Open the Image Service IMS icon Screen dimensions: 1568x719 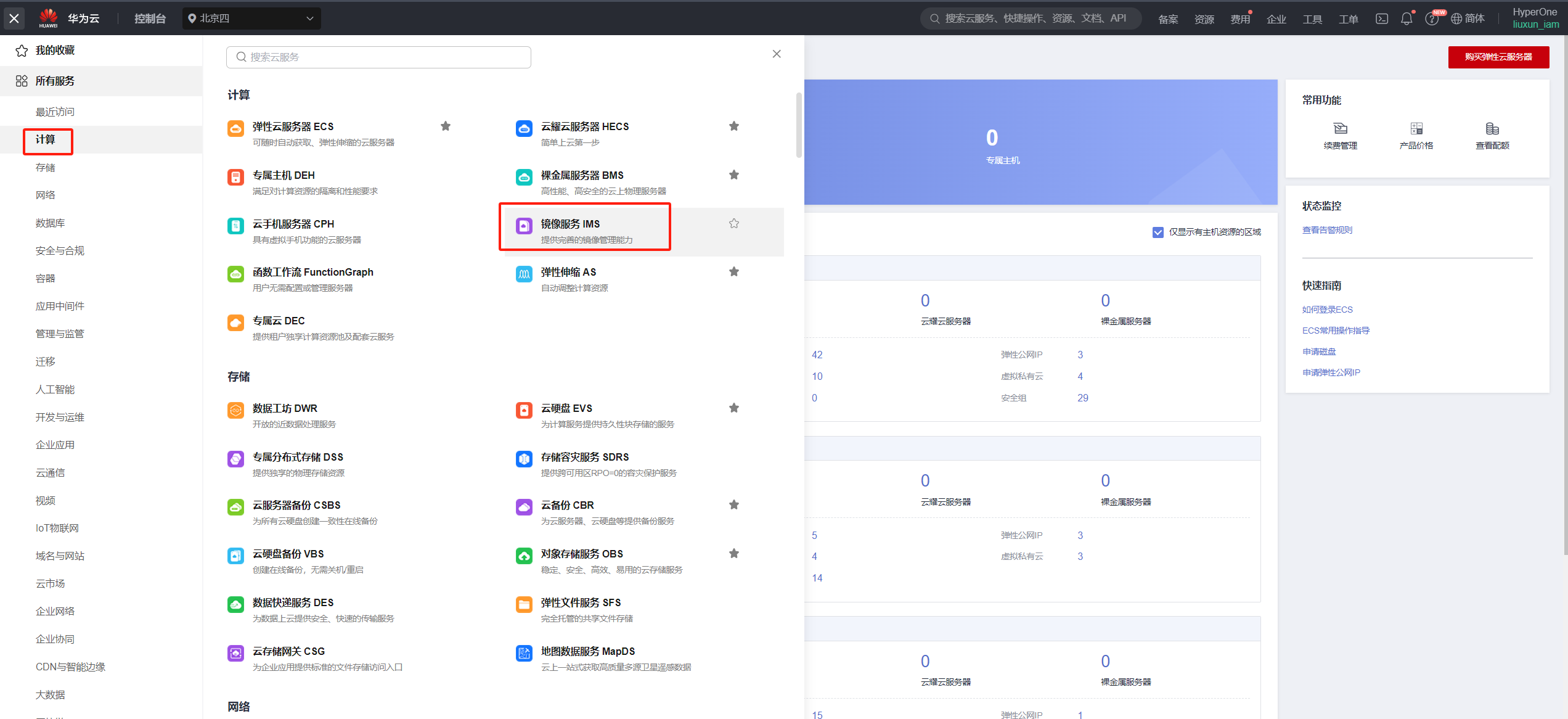click(x=524, y=226)
